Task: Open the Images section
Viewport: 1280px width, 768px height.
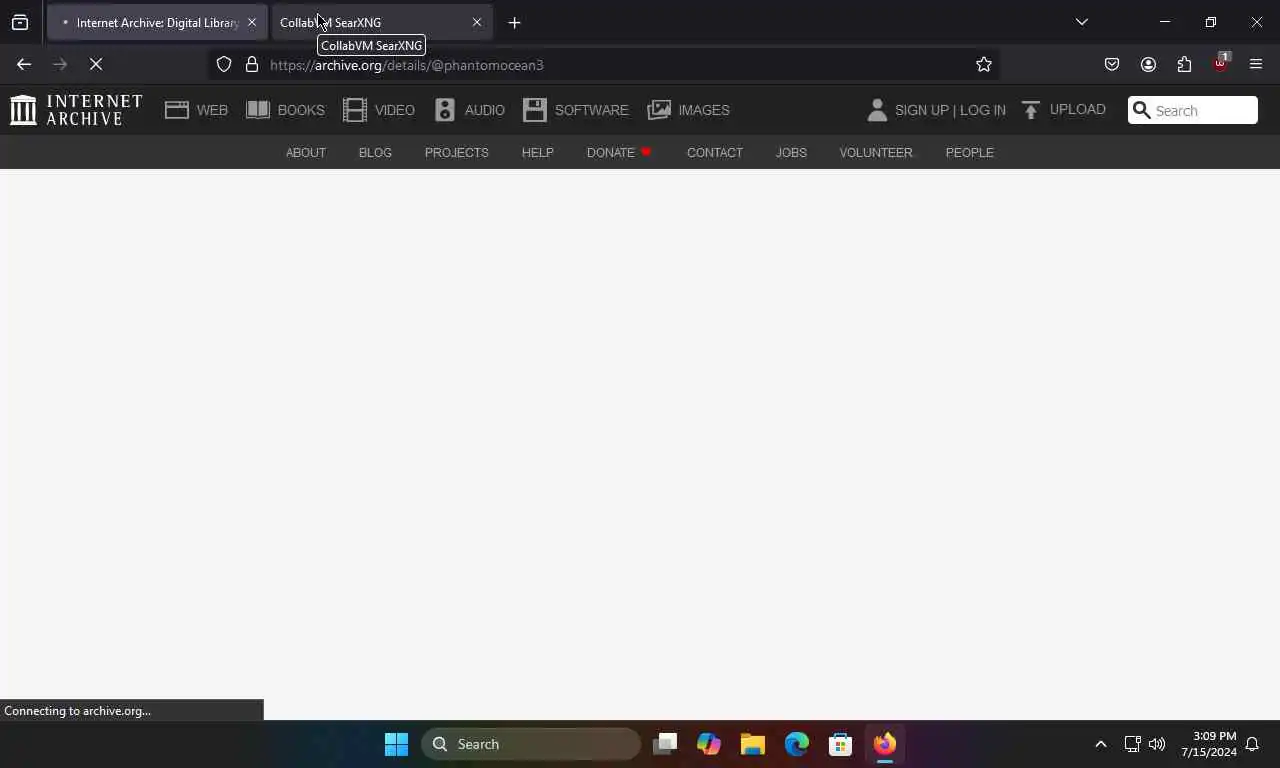Action: coord(689,110)
